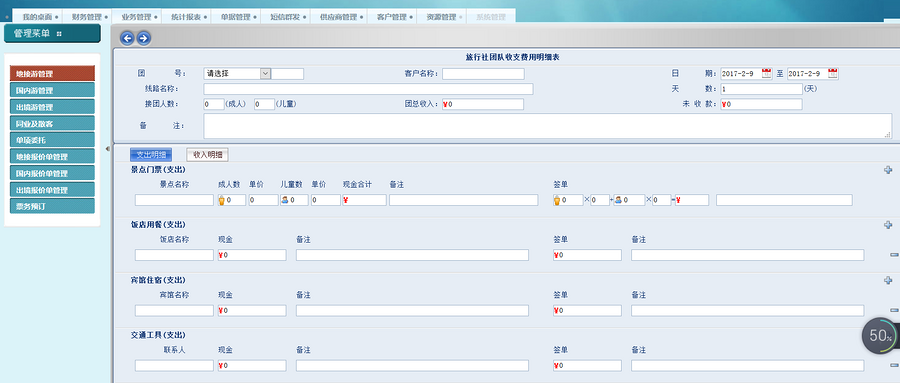Image resolution: width=900 pixels, height=383 pixels.
Task: Open the 统计报表 top menu tab
Action: pyautogui.click(x=185, y=17)
